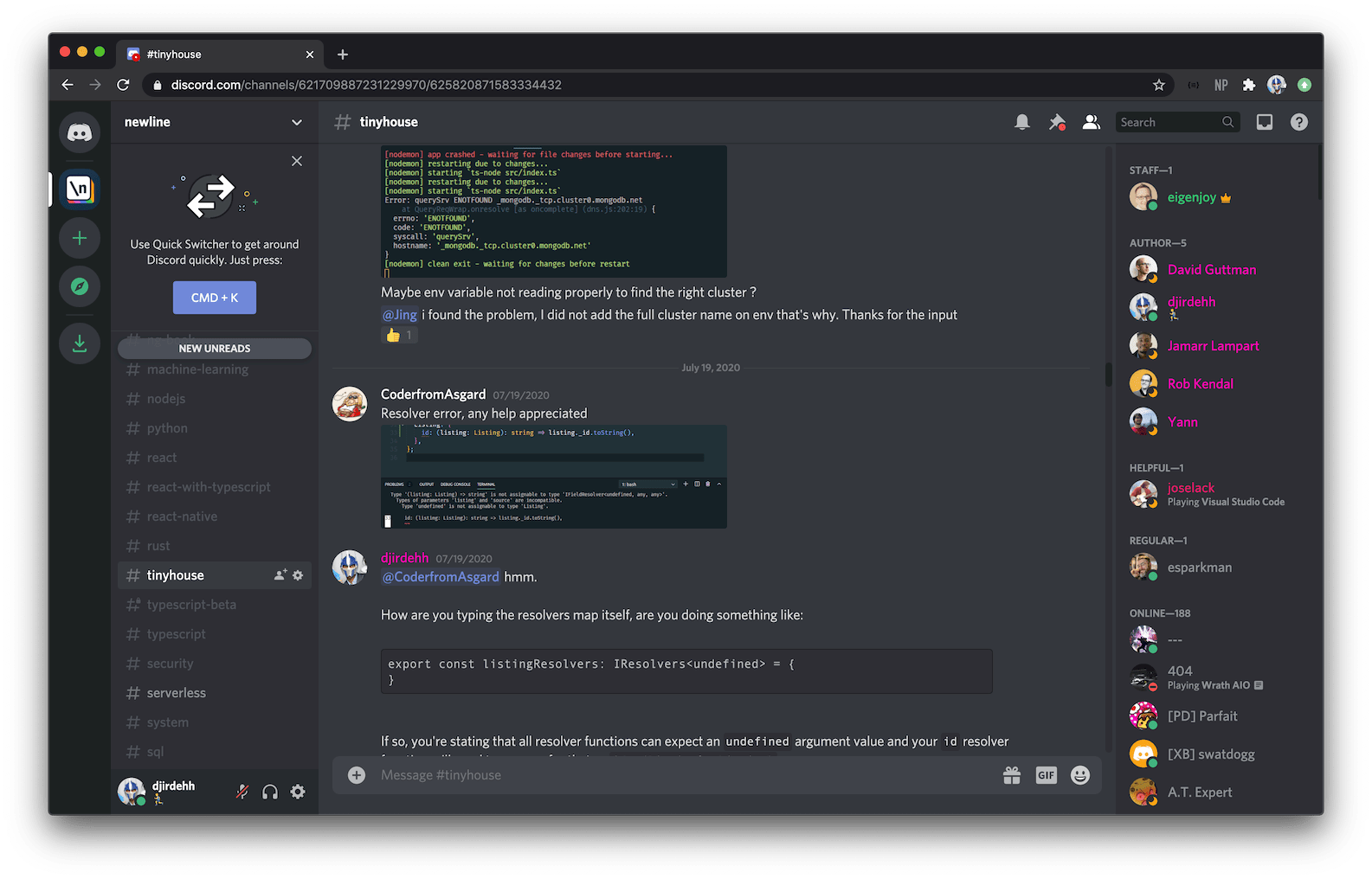Viewport: 1372px width, 879px height.
Task: Open nodejs channel
Action: click(215, 399)
